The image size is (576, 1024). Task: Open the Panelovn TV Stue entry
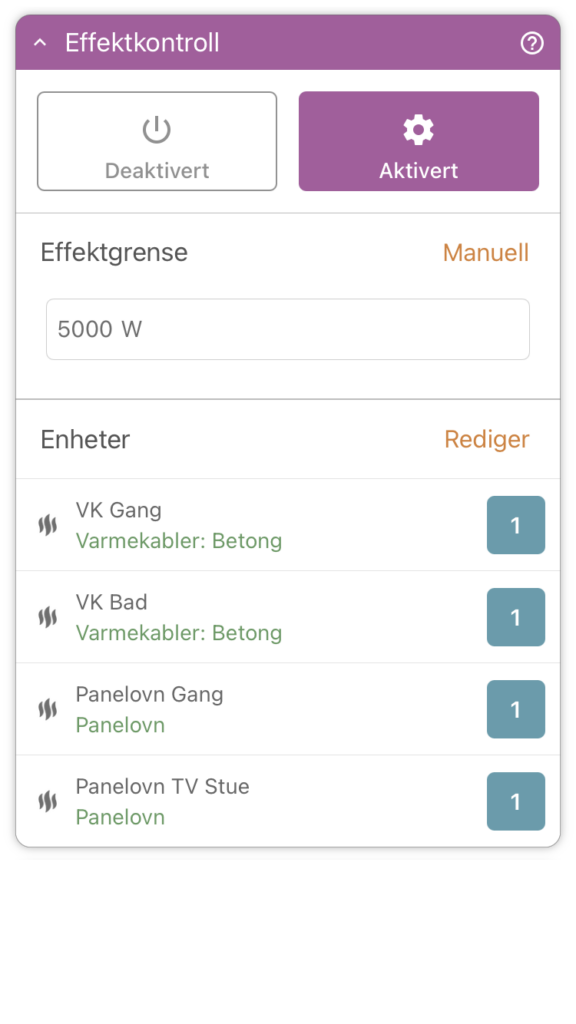[288, 801]
